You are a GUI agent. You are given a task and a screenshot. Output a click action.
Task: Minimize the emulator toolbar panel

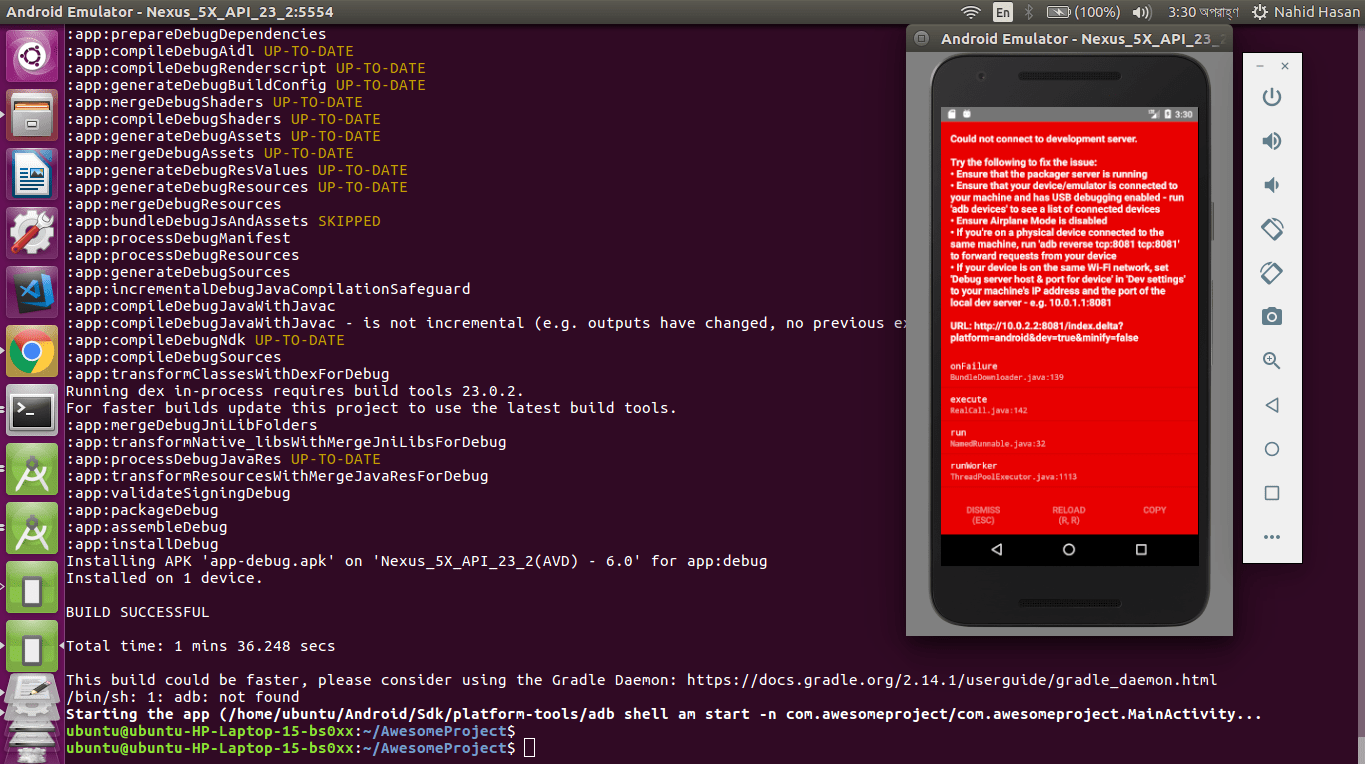coord(1259,66)
